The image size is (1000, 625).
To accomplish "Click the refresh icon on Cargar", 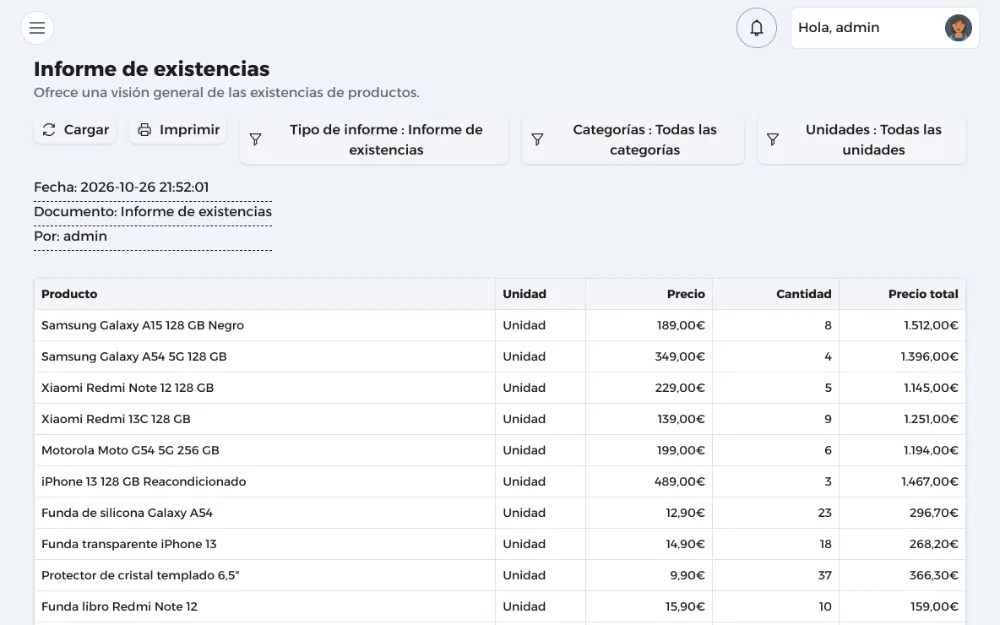I will [49, 130].
